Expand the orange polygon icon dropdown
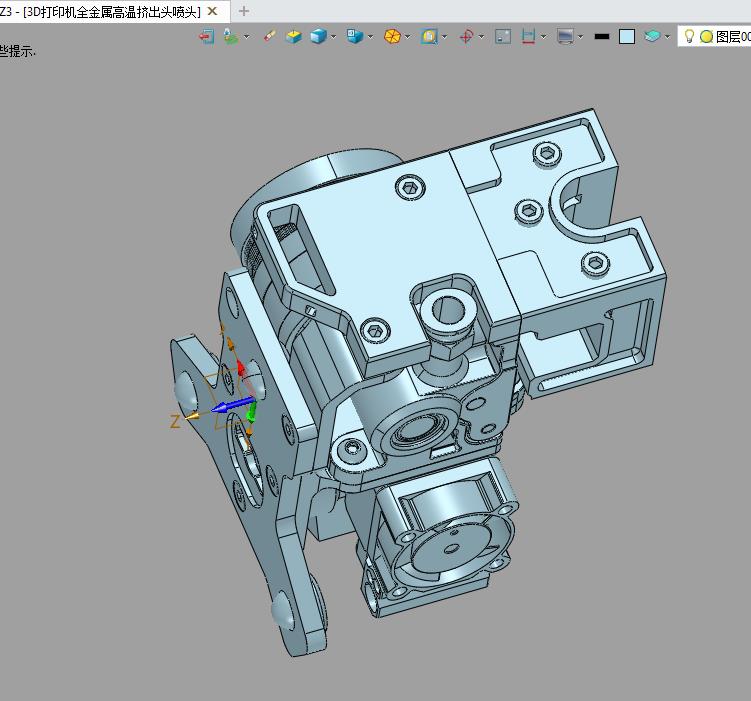The width and height of the screenshot is (751, 701). click(x=407, y=36)
